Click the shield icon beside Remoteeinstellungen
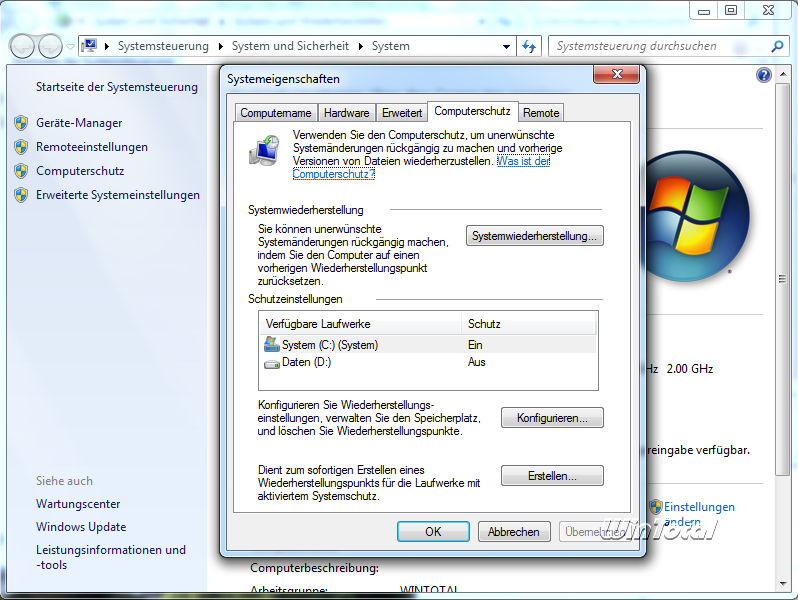 [x=21, y=147]
